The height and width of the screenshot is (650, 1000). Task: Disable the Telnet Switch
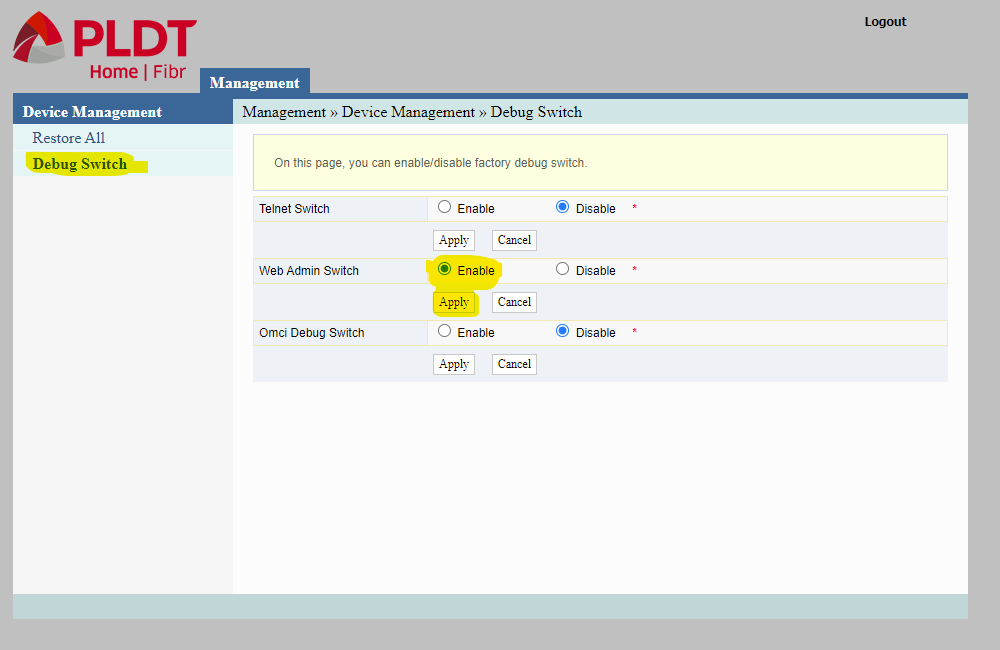pos(562,207)
